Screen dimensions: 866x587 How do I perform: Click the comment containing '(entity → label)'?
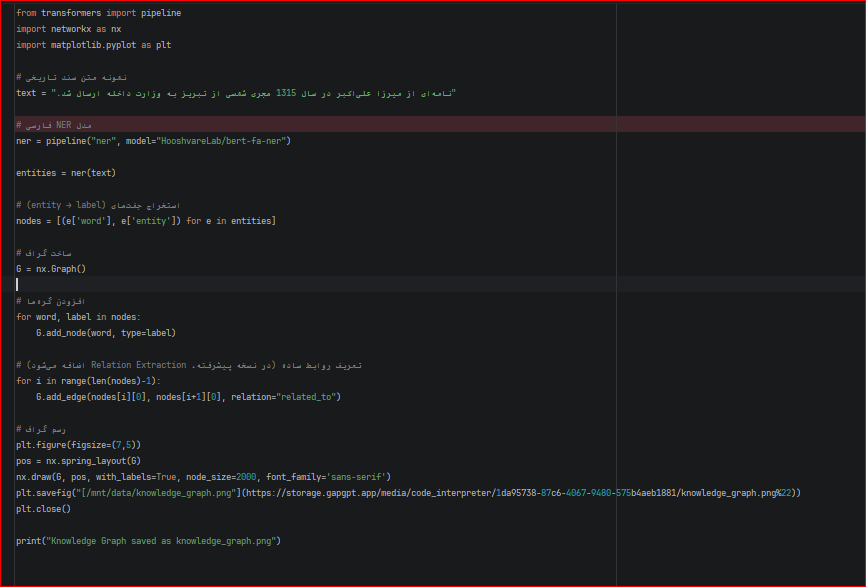click(98, 205)
